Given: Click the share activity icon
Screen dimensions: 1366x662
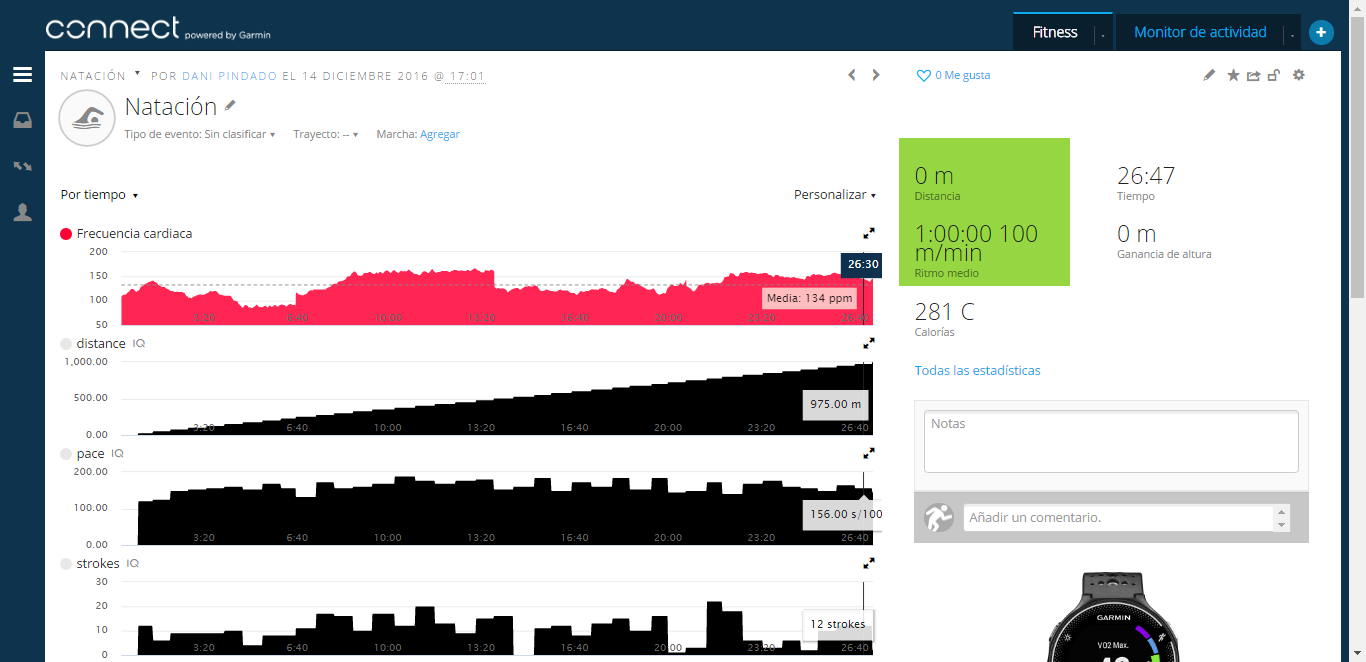Looking at the screenshot, I should point(1253,75).
